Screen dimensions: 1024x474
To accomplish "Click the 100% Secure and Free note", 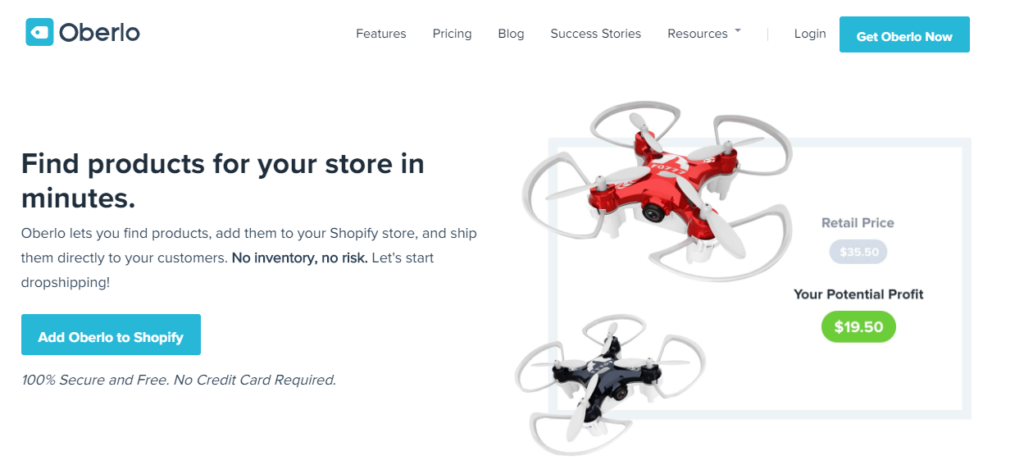I will click(x=179, y=379).
